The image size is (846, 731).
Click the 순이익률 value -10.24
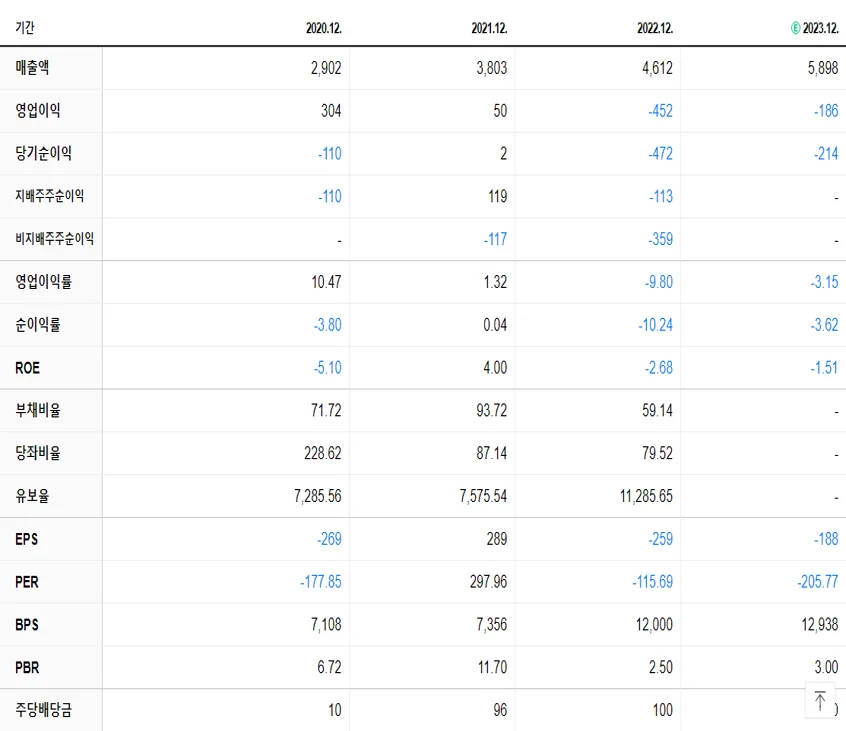pos(656,325)
